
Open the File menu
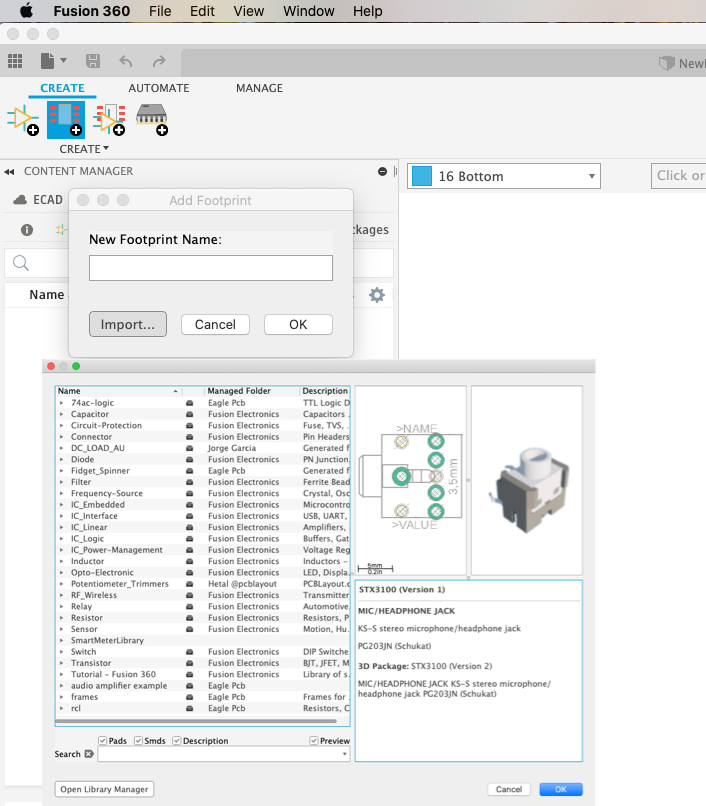(160, 11)
